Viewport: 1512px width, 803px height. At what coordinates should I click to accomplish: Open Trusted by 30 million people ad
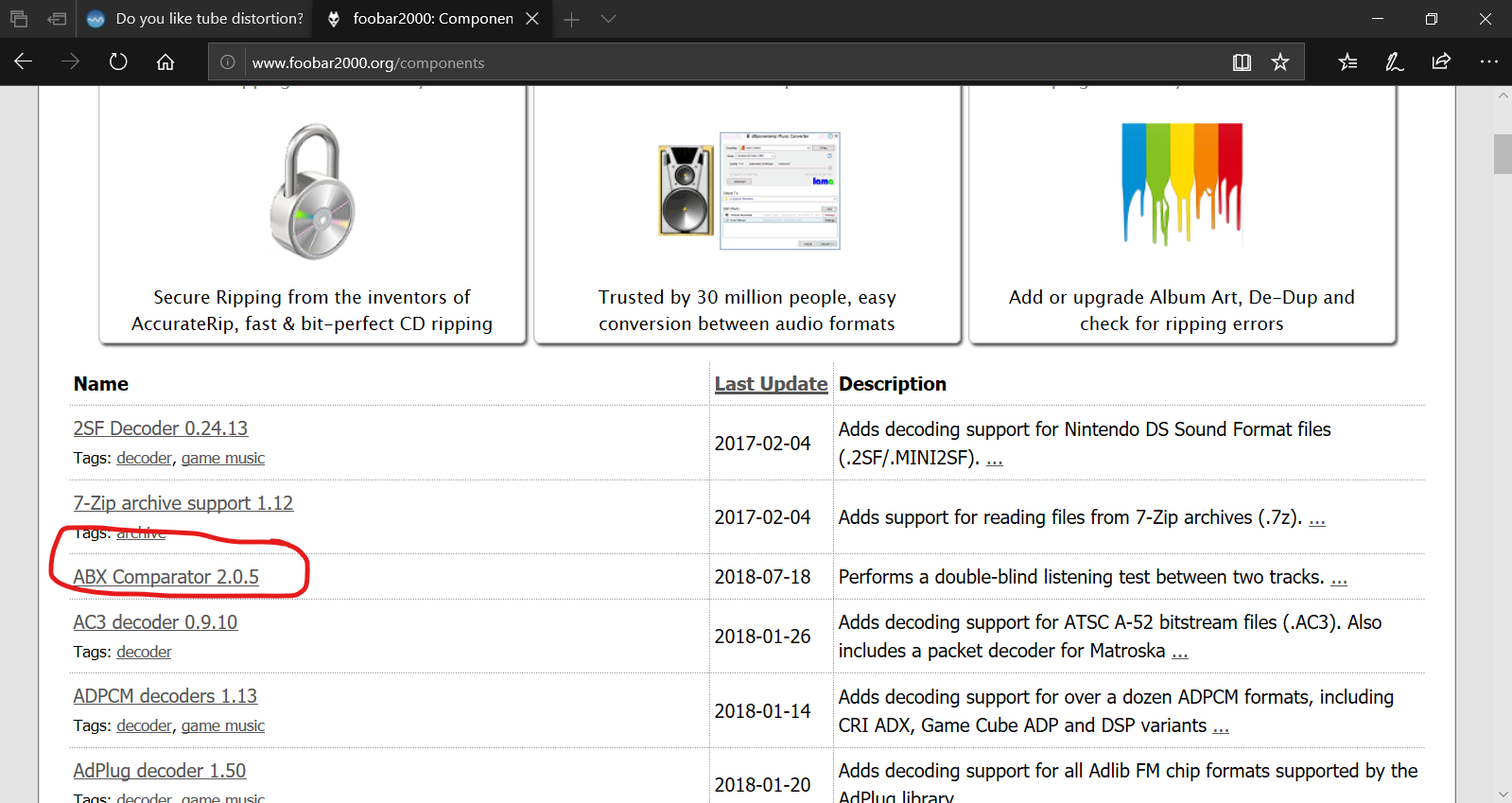pyautogui.click(x=747, y=310)
